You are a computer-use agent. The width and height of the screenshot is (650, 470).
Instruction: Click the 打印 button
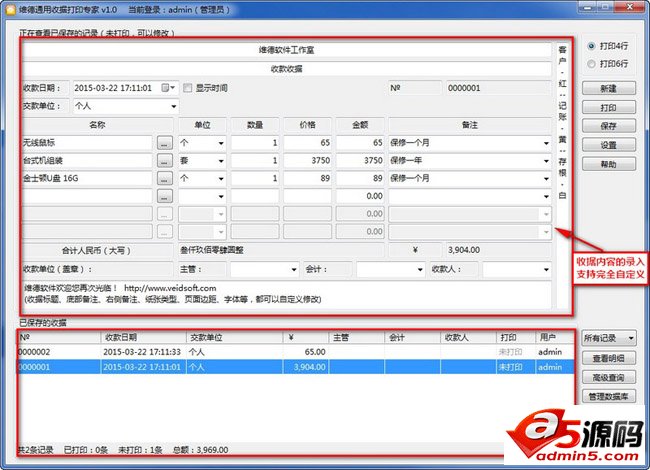(x=609, y=107)
